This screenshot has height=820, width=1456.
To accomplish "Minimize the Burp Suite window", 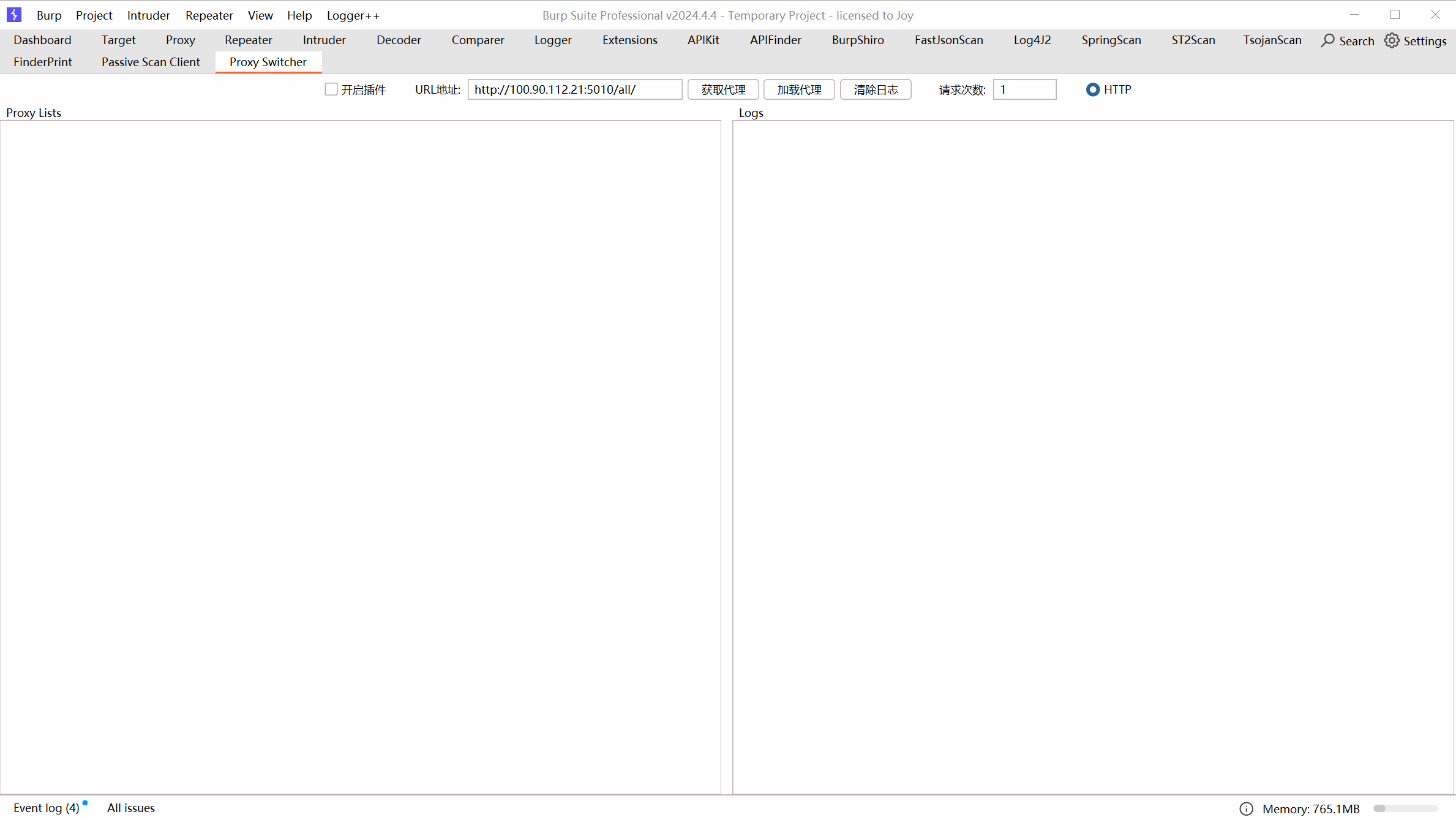I will pos(1354,15).
